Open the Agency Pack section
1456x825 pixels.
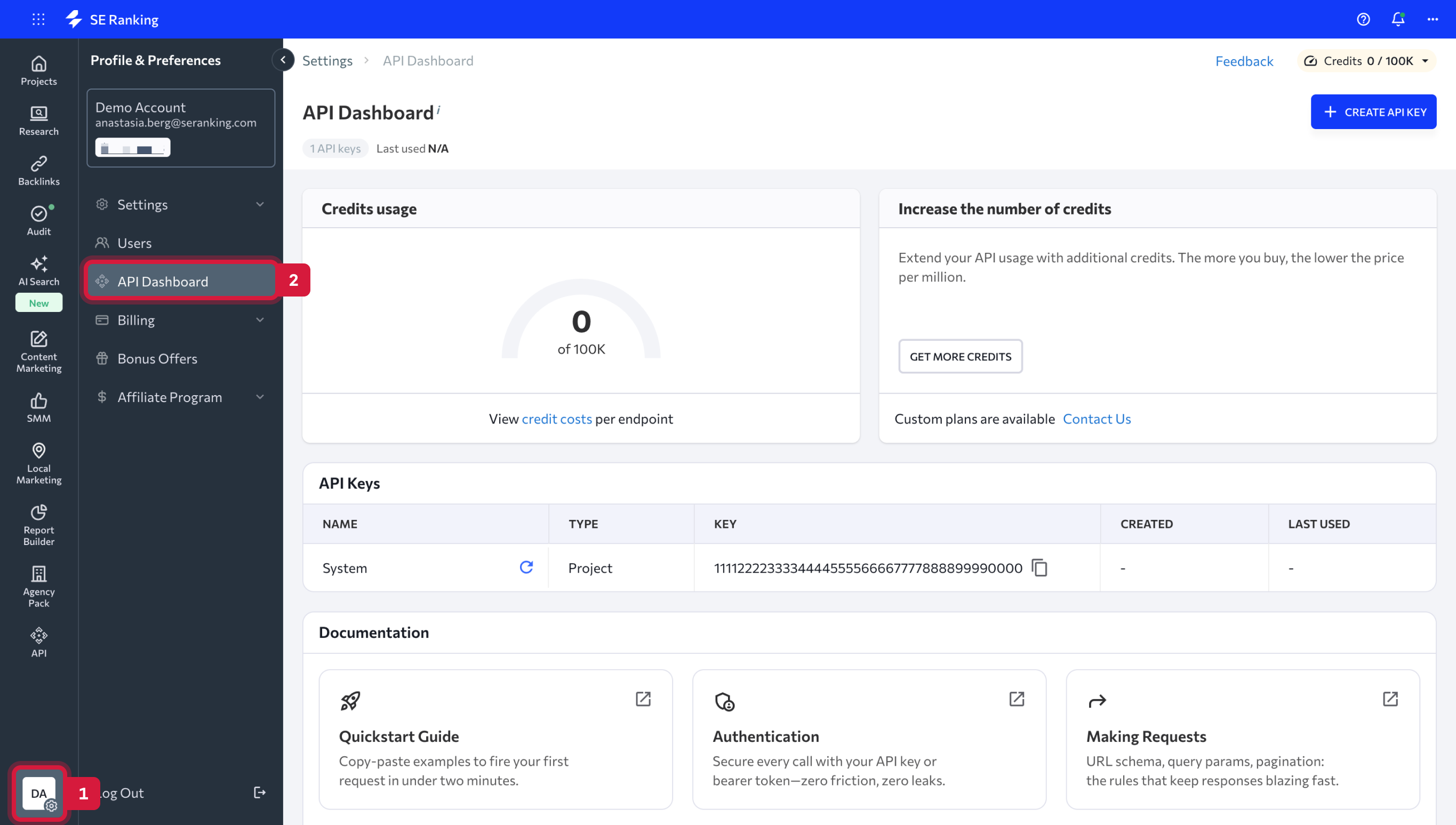[x=38, y=584]
